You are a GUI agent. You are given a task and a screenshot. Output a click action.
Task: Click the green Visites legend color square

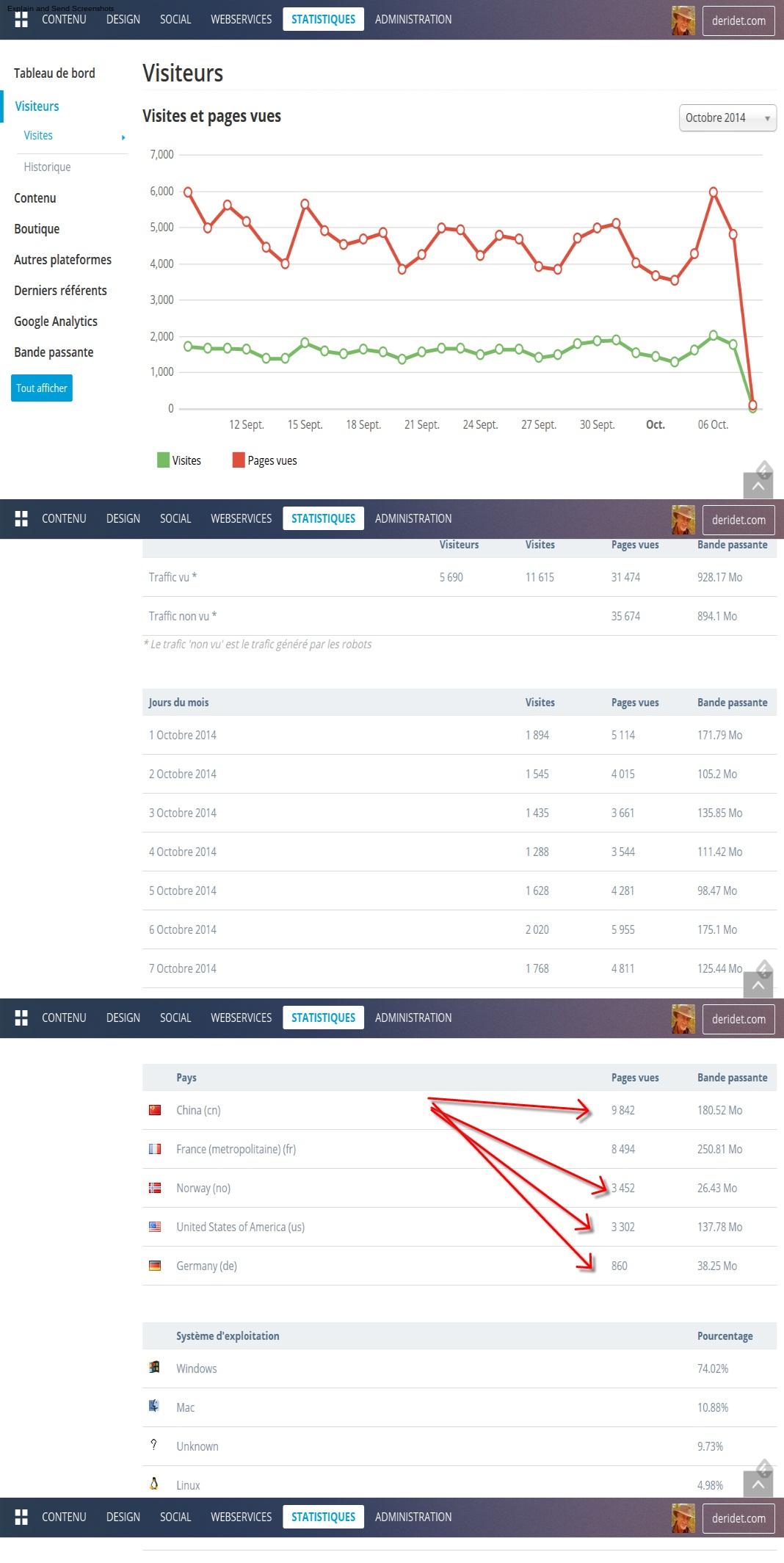[163, 460]
